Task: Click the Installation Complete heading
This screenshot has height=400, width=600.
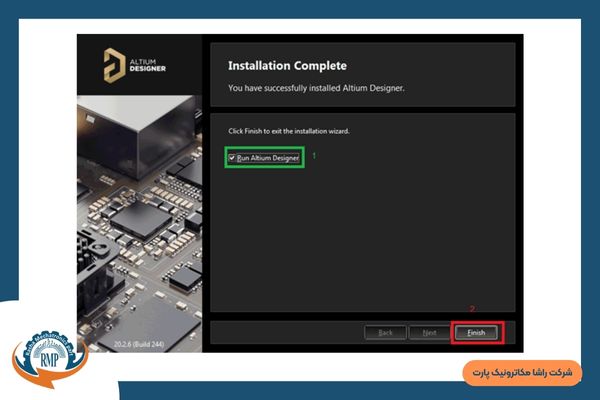Action: click(287, 67)
